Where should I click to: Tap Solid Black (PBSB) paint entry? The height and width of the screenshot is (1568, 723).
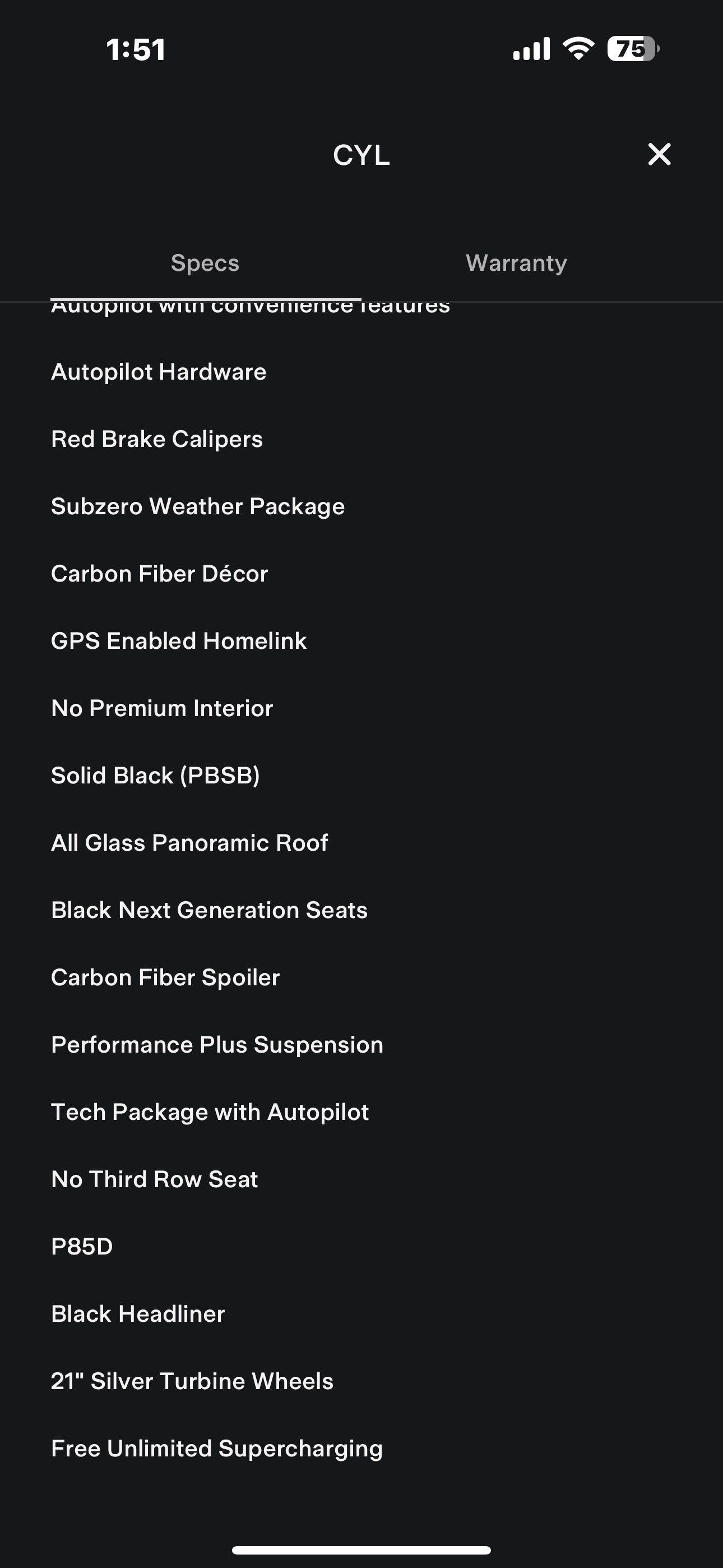[x=155, y=776]
